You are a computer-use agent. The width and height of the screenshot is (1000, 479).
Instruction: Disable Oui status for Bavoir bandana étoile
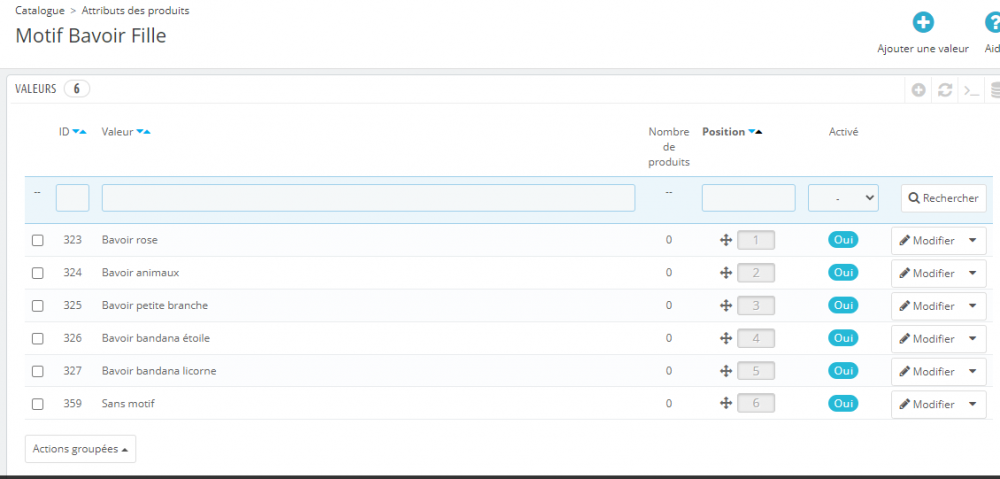click(x=843, y=338)
